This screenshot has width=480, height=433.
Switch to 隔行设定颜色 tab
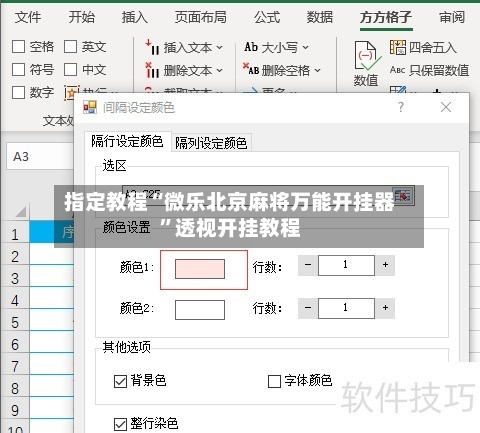[x=127, y=142]
